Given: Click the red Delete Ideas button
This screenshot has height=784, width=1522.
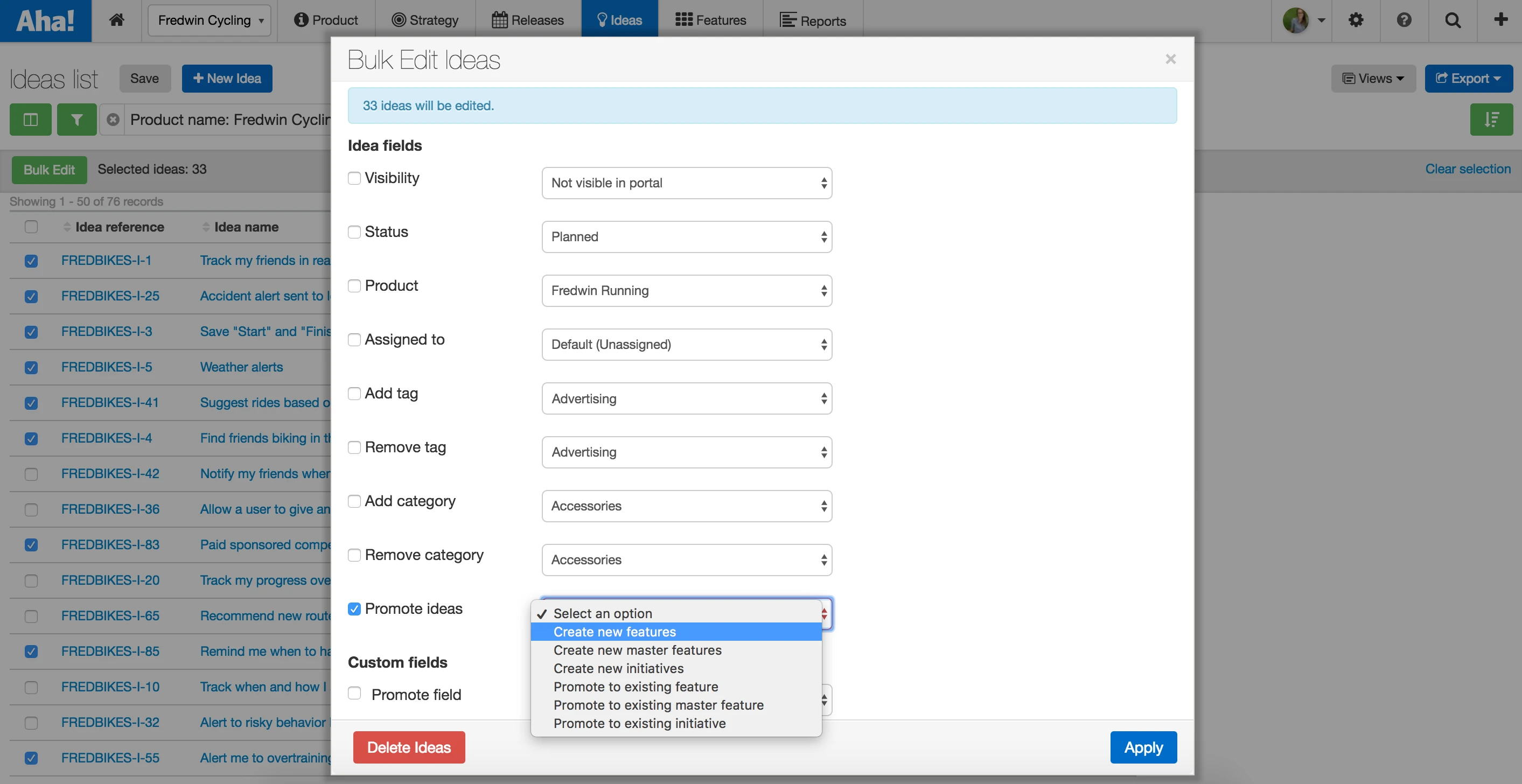Looking at the screenshot, I should [409, 747].
